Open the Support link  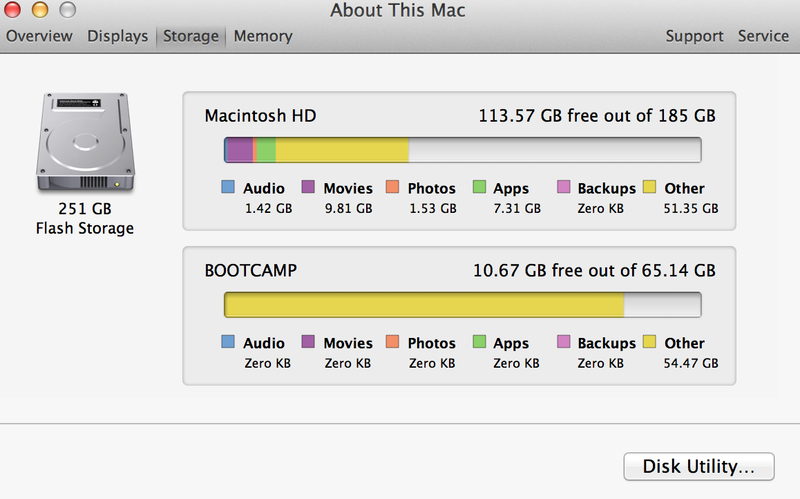coord(694,36)
